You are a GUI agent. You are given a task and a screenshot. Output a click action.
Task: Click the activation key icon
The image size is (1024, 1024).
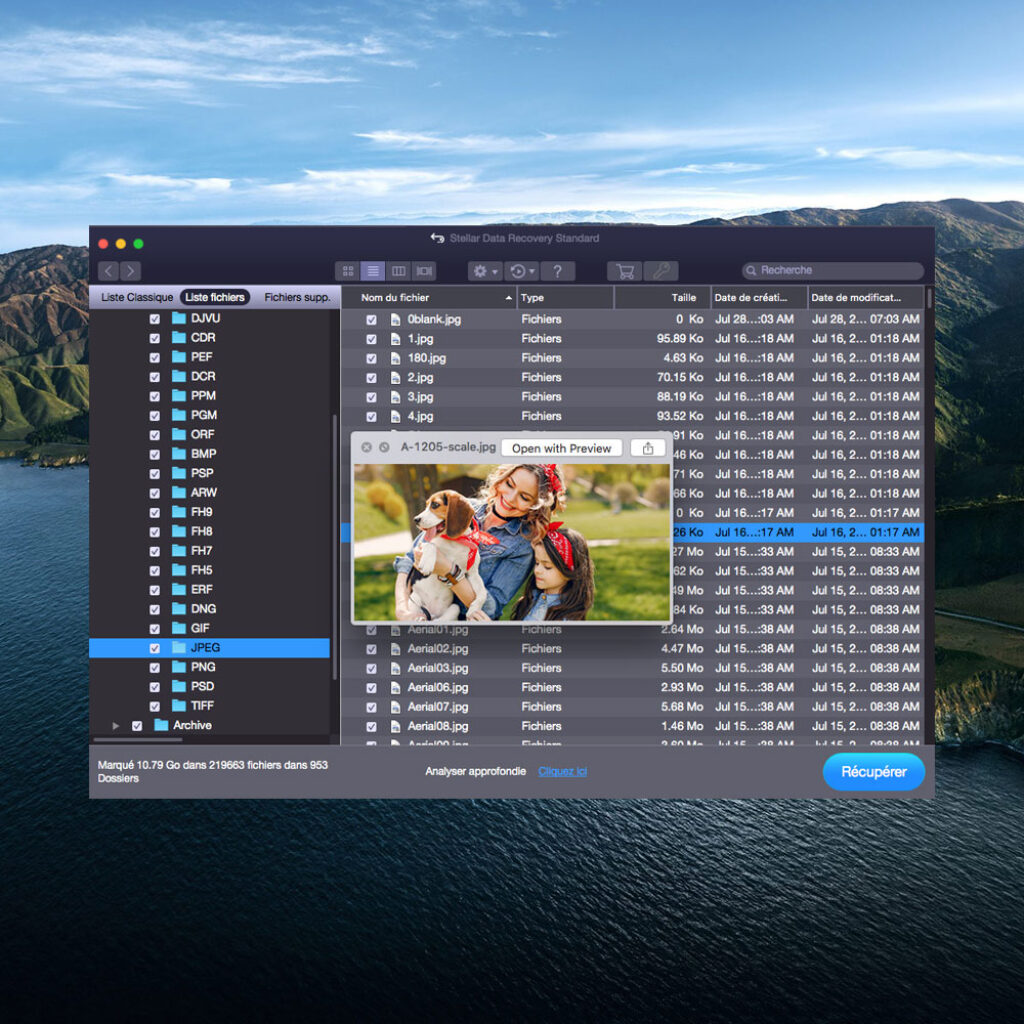[661, 271]
